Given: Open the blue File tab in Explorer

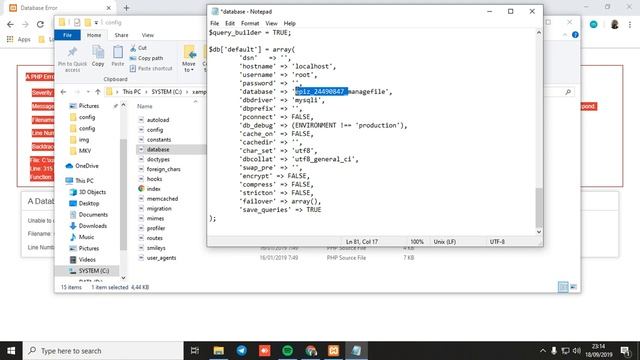Looking at the screenshot, I should point(67,35).
